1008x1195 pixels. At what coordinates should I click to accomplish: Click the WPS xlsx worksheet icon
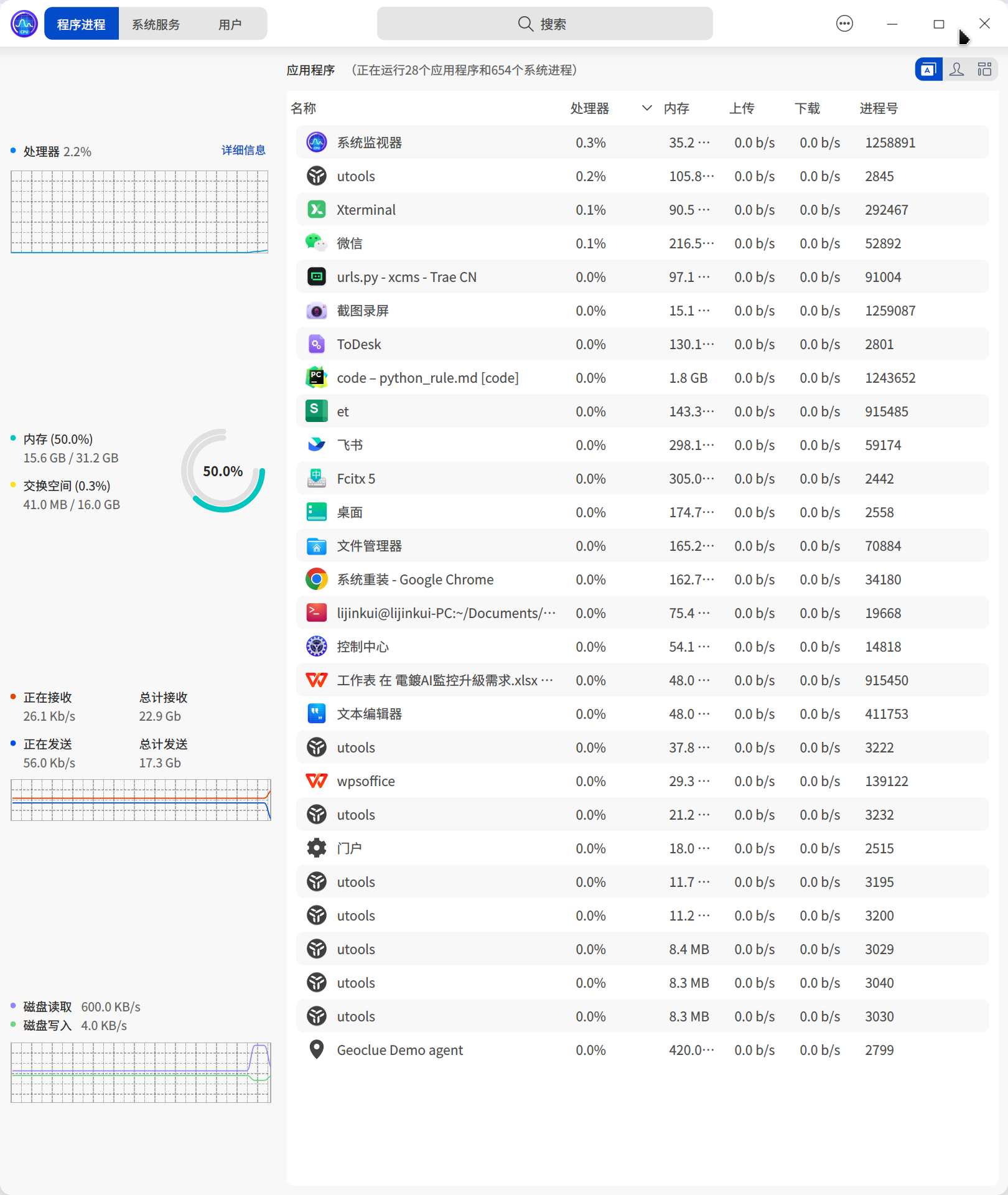coord(317,680)
